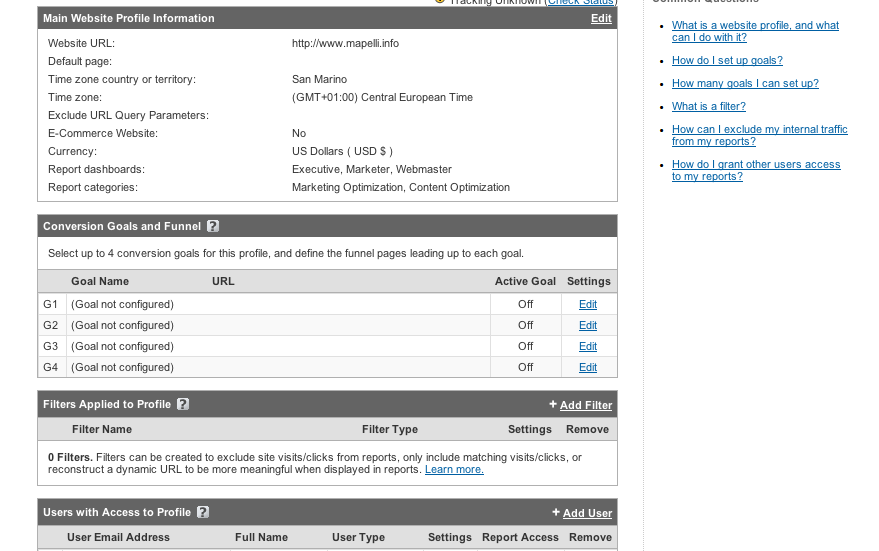879x551 pixels.
Task: Open 'What is a website profile' help link
Action: click(x=755, y=31)
